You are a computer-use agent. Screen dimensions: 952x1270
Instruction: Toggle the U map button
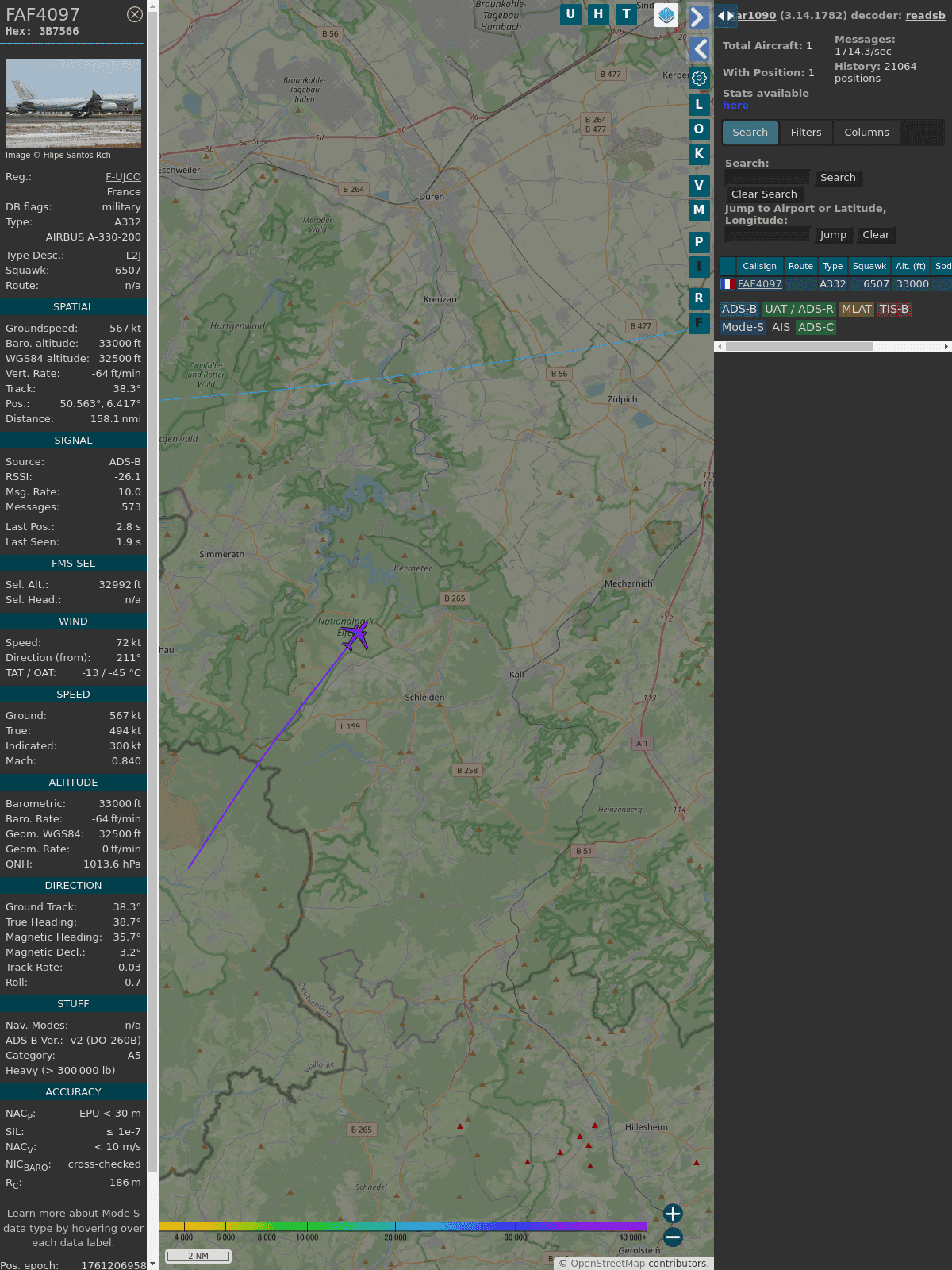coord(570,14)
